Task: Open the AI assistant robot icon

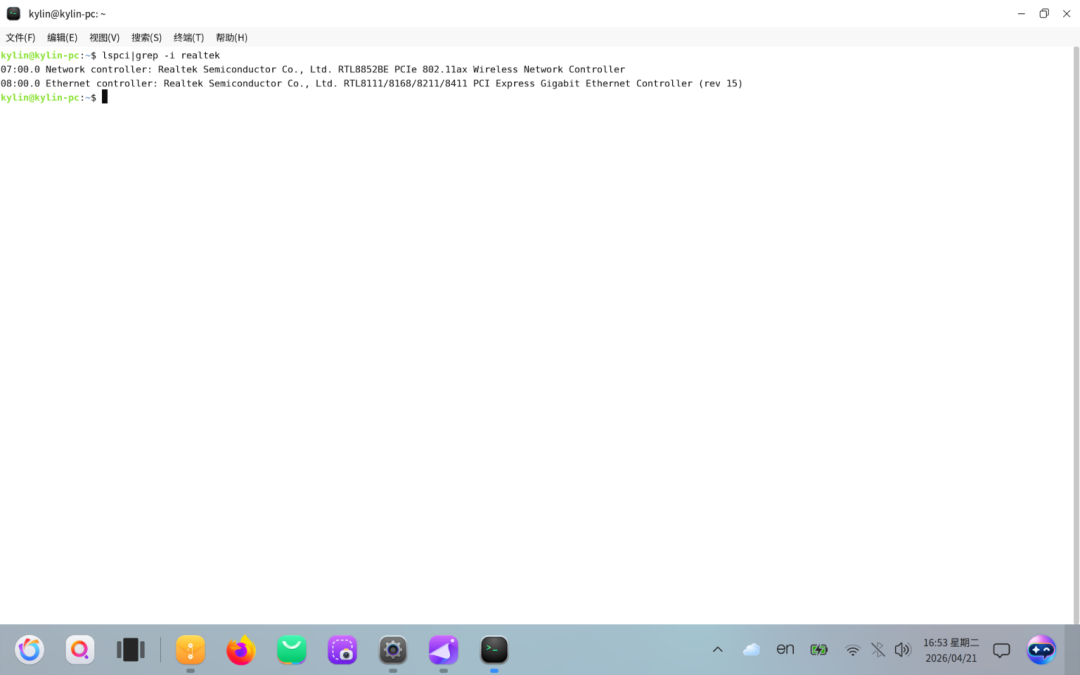Action: (x=1041, y=650)
